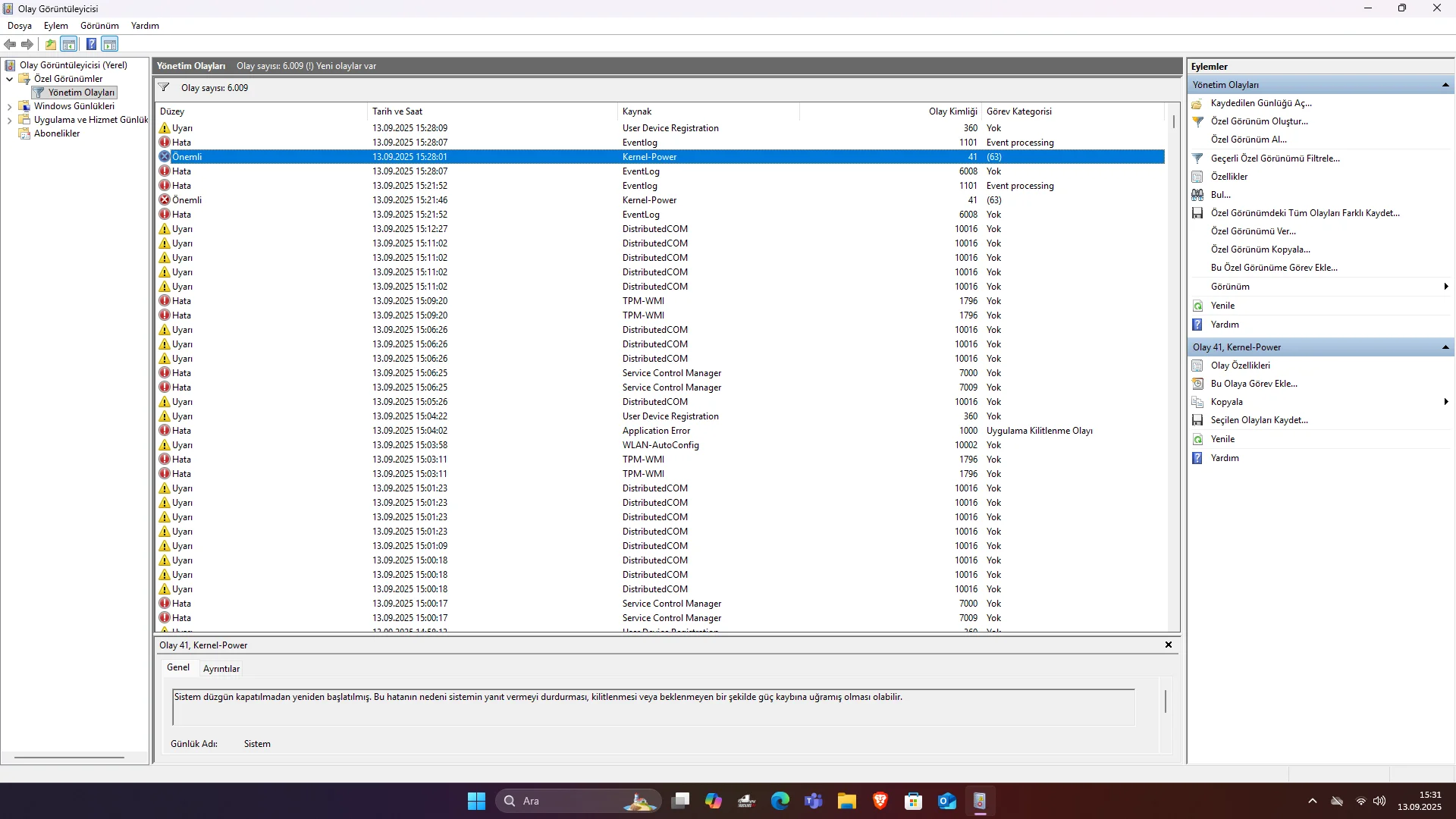Switch to the Ayrıntılar tab
1456x819 pixels.
tap(221, 669)
